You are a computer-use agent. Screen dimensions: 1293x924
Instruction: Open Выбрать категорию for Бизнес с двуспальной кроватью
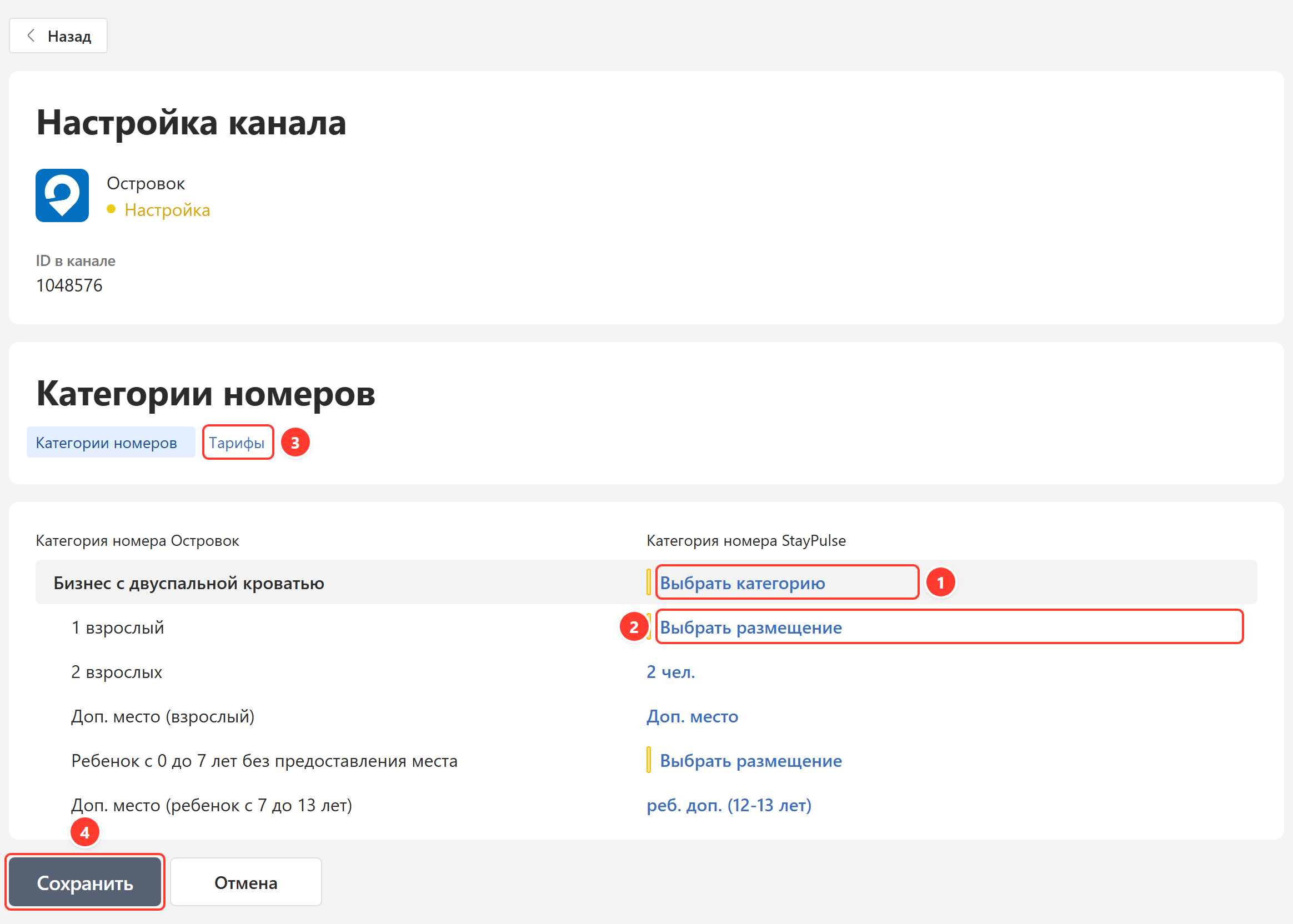pyautogui.click(x=742, y=582)
